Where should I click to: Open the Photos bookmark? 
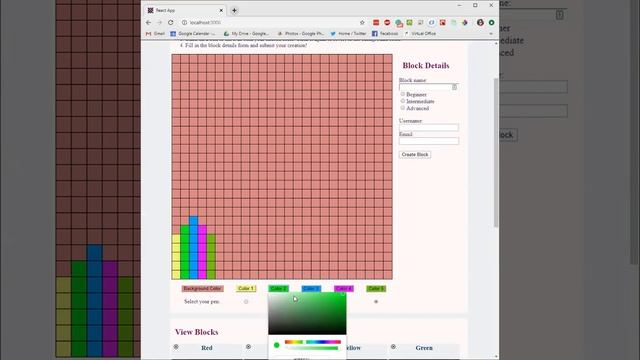coord(300,33)
